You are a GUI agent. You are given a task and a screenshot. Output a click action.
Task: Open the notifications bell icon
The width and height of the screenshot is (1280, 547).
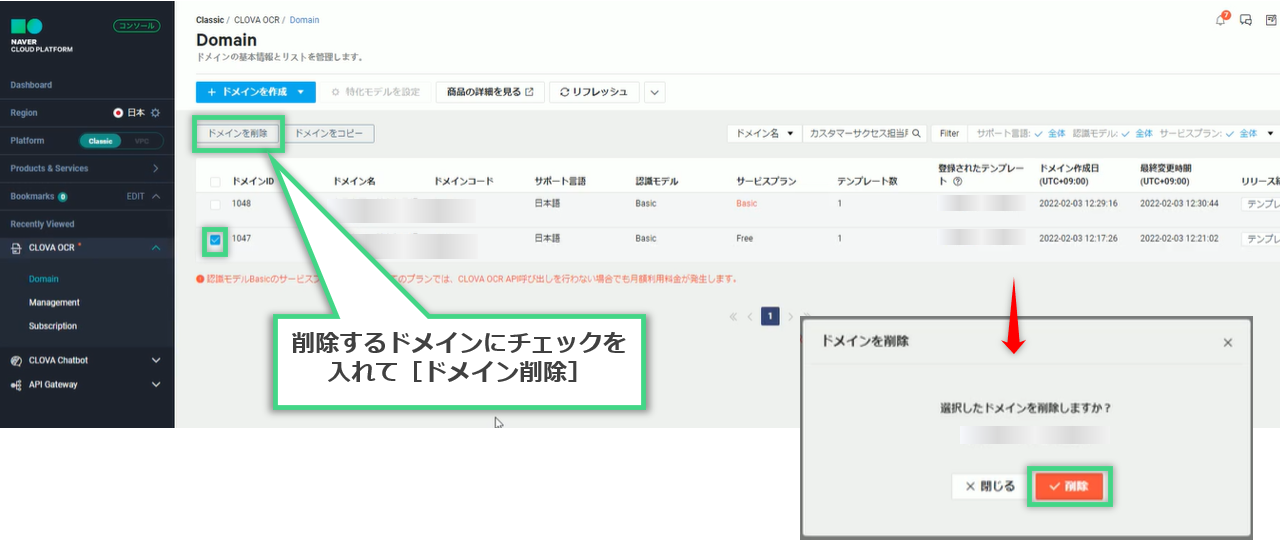(1220, 20)
